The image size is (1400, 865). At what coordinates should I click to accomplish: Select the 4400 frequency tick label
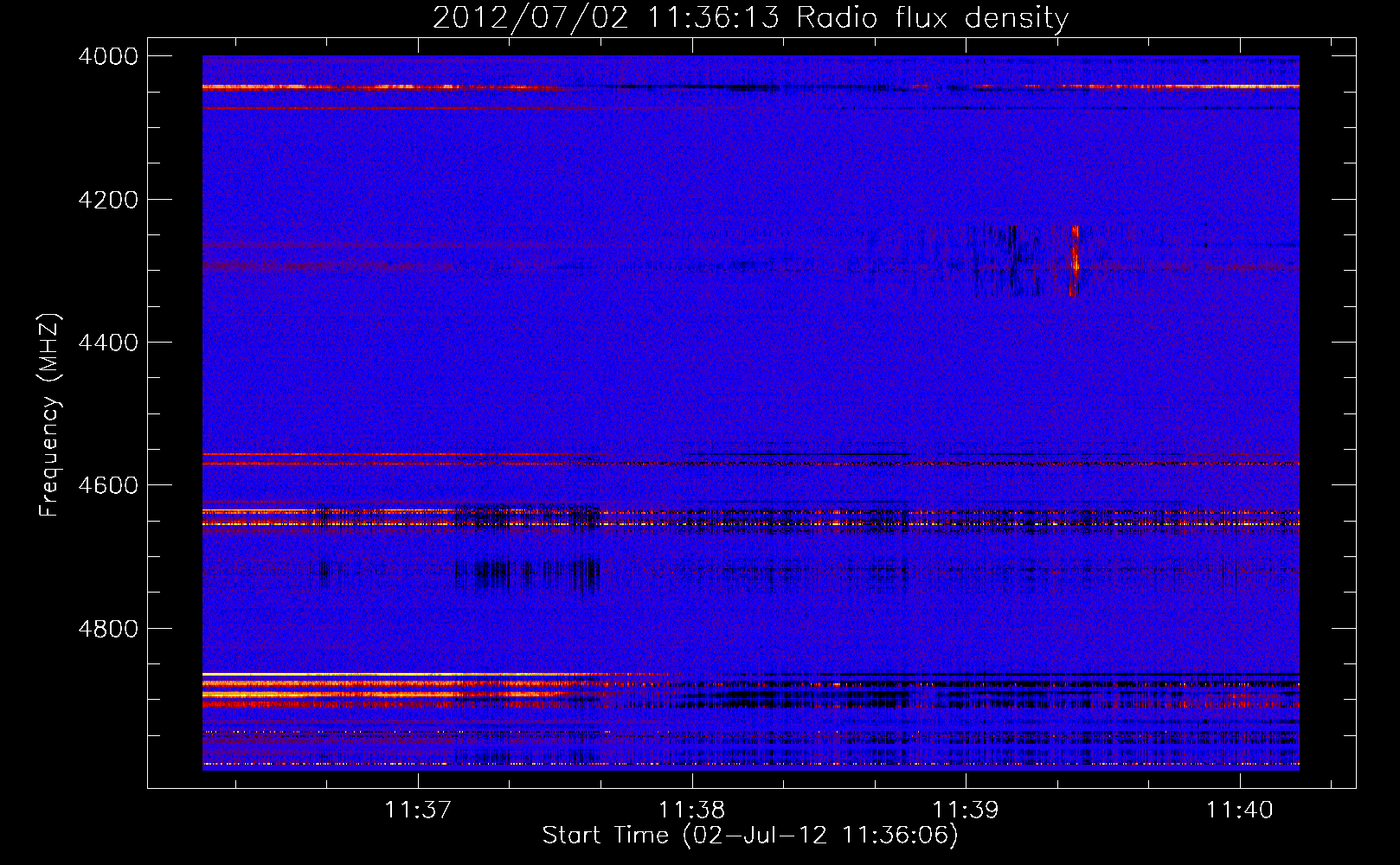pos(108,343)
